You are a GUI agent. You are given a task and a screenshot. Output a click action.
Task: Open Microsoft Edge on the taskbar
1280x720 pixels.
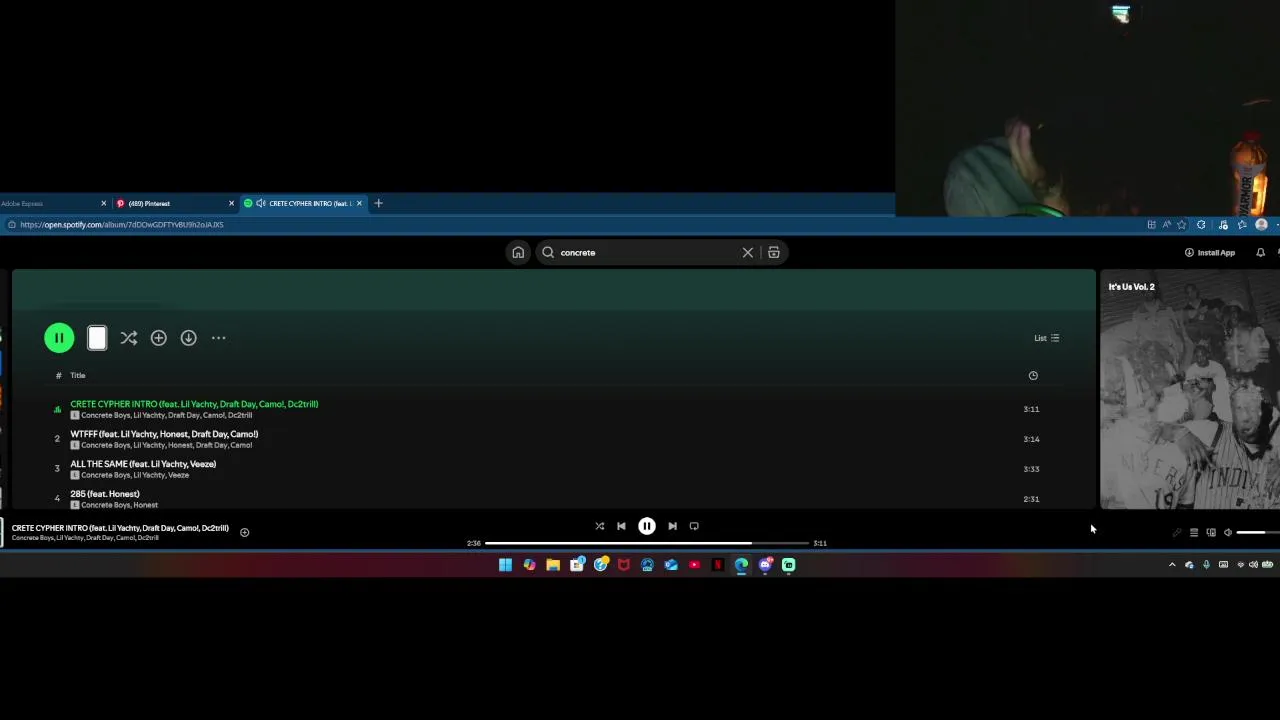coord(741,565)
